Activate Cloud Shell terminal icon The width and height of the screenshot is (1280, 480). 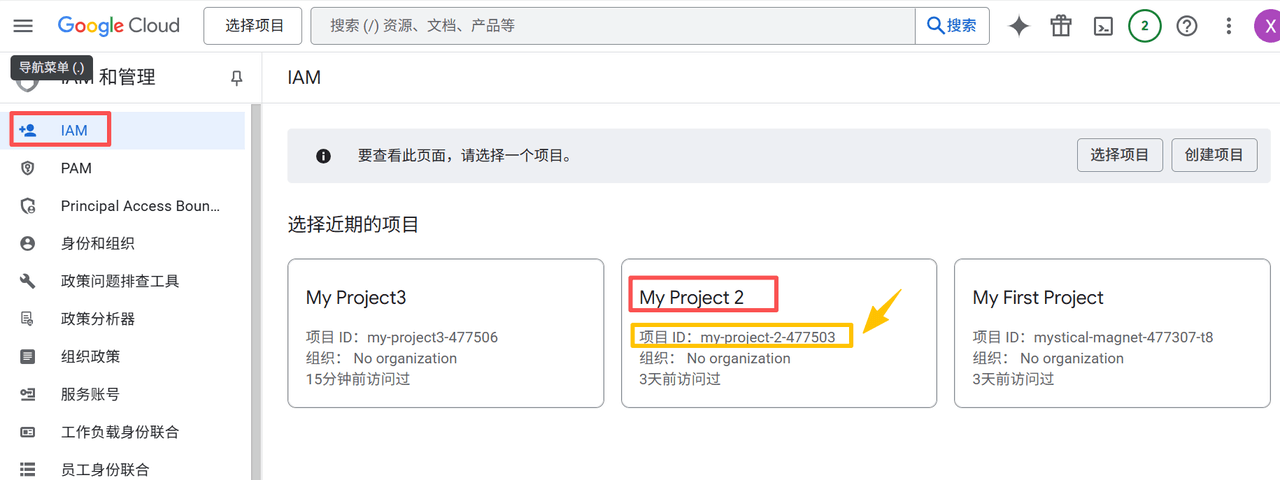[1102, 26]
